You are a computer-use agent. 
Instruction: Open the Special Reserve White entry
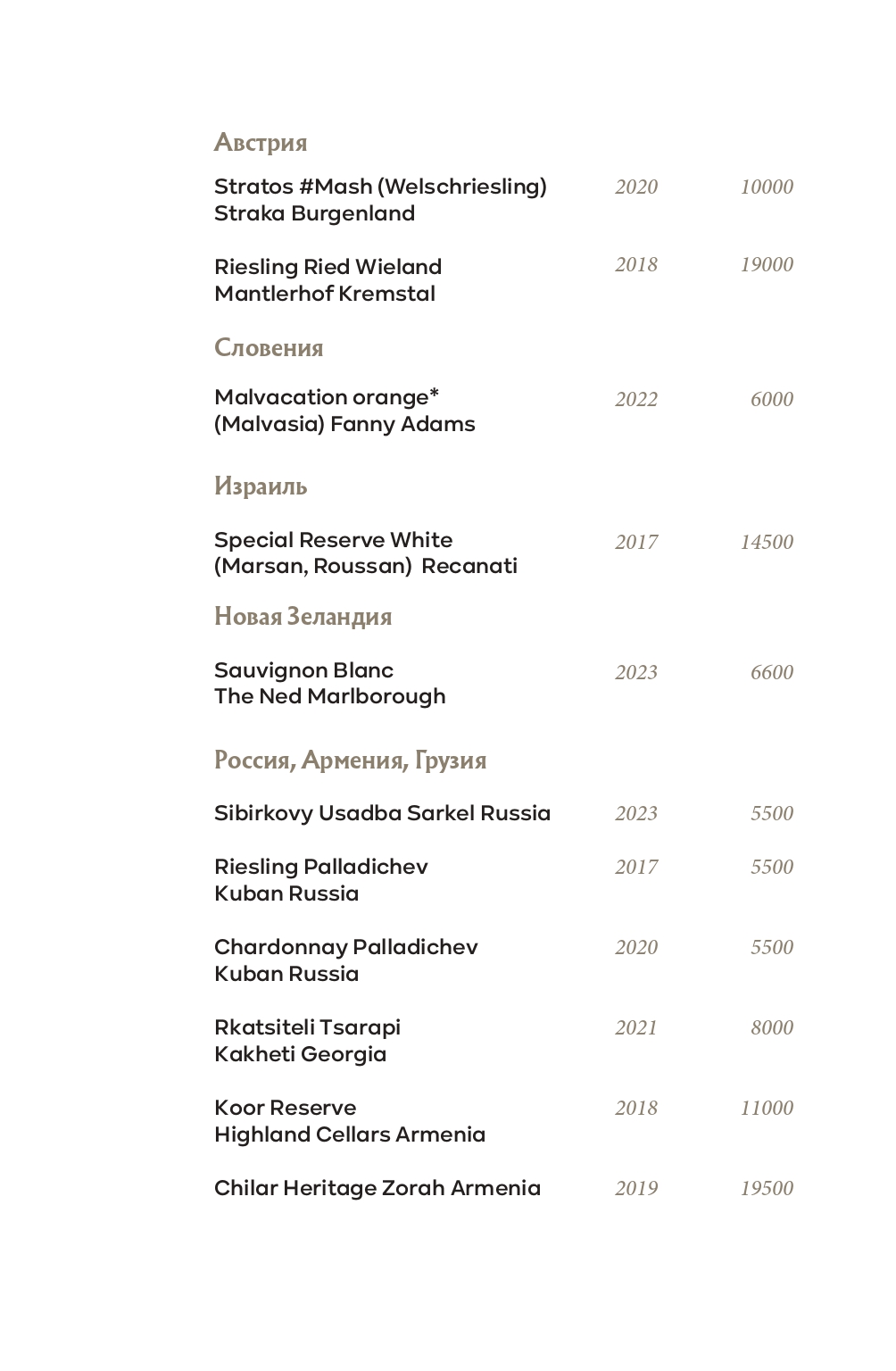(x=365, y=553)
